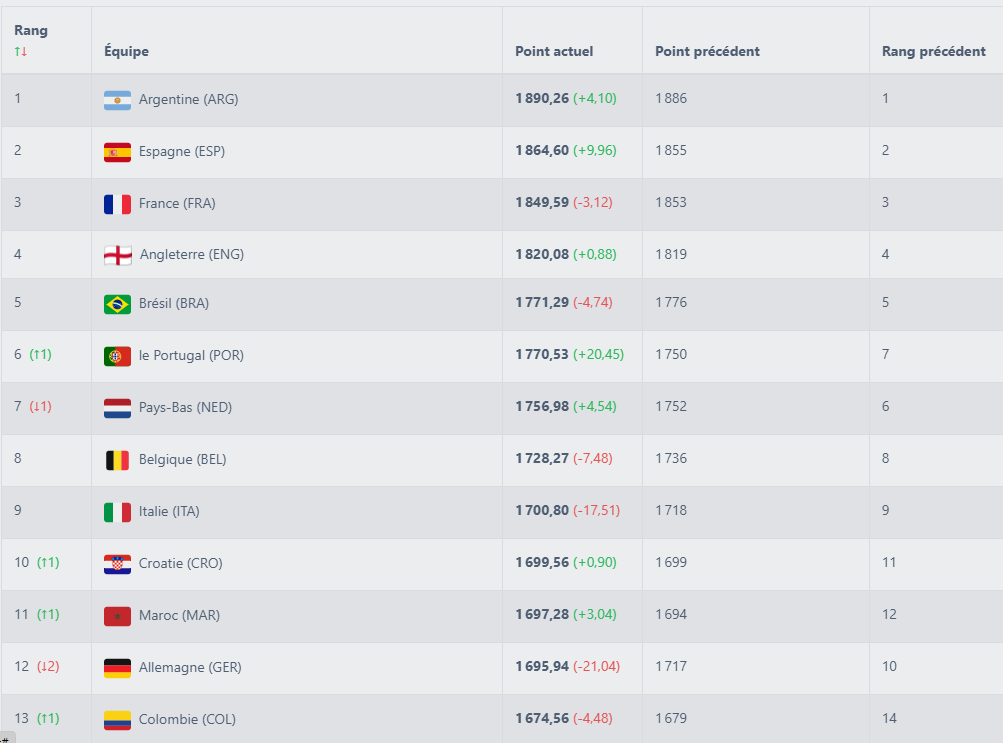Select the Équipe column header

pyautogui.click(x=127, y=51)
